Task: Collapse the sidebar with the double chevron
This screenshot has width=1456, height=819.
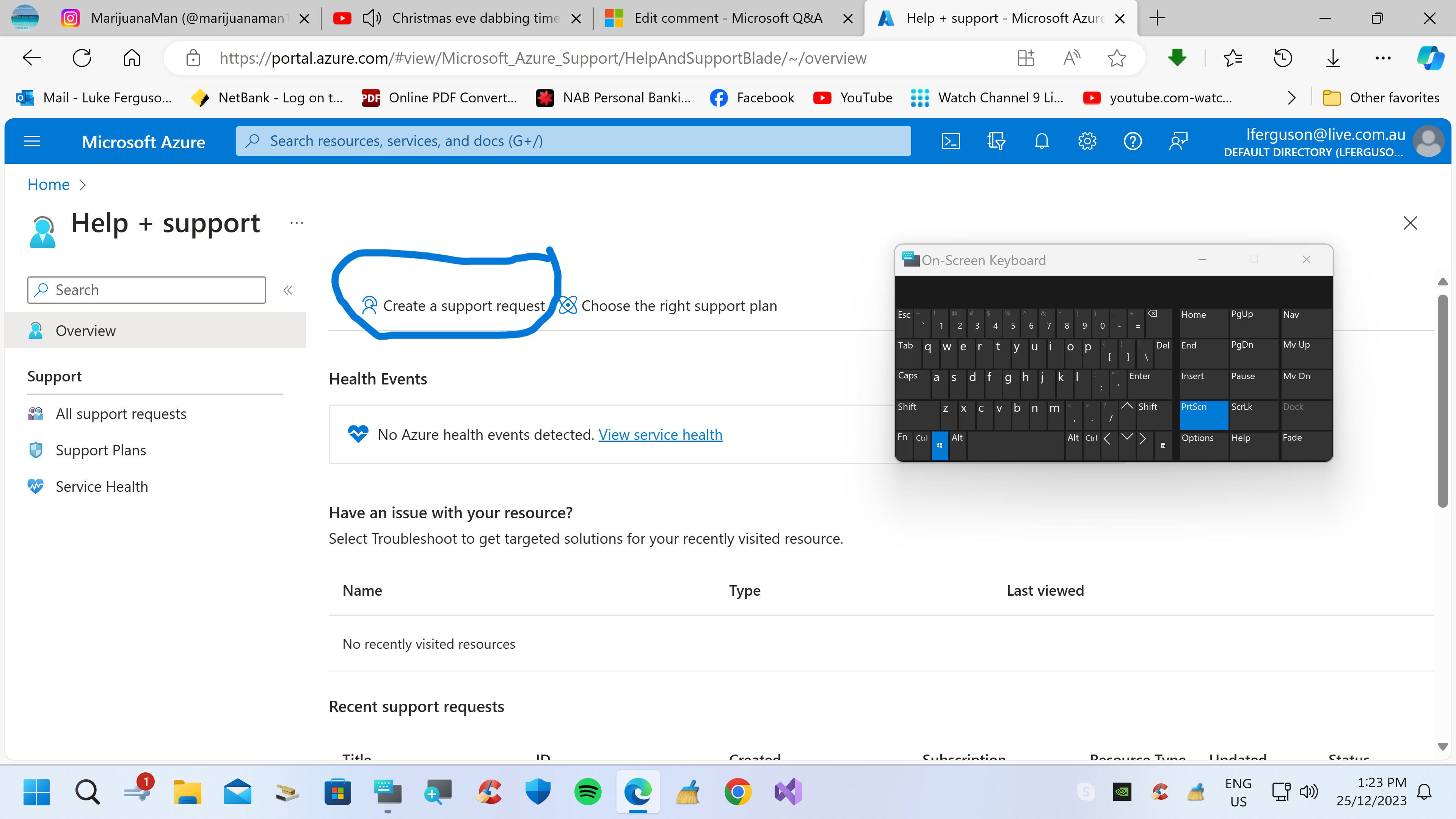Action: click(x=287, y=290)
